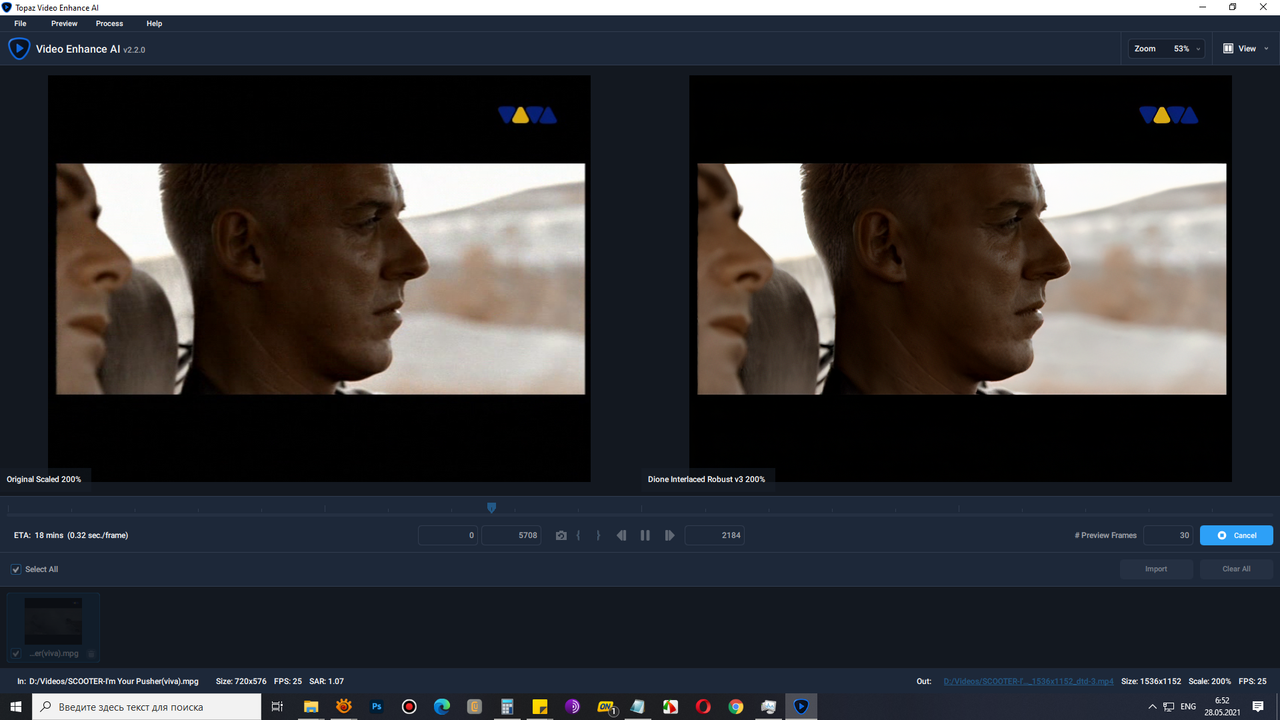Click the Import button
1280x720 pixels.
tap(1156, 569)
